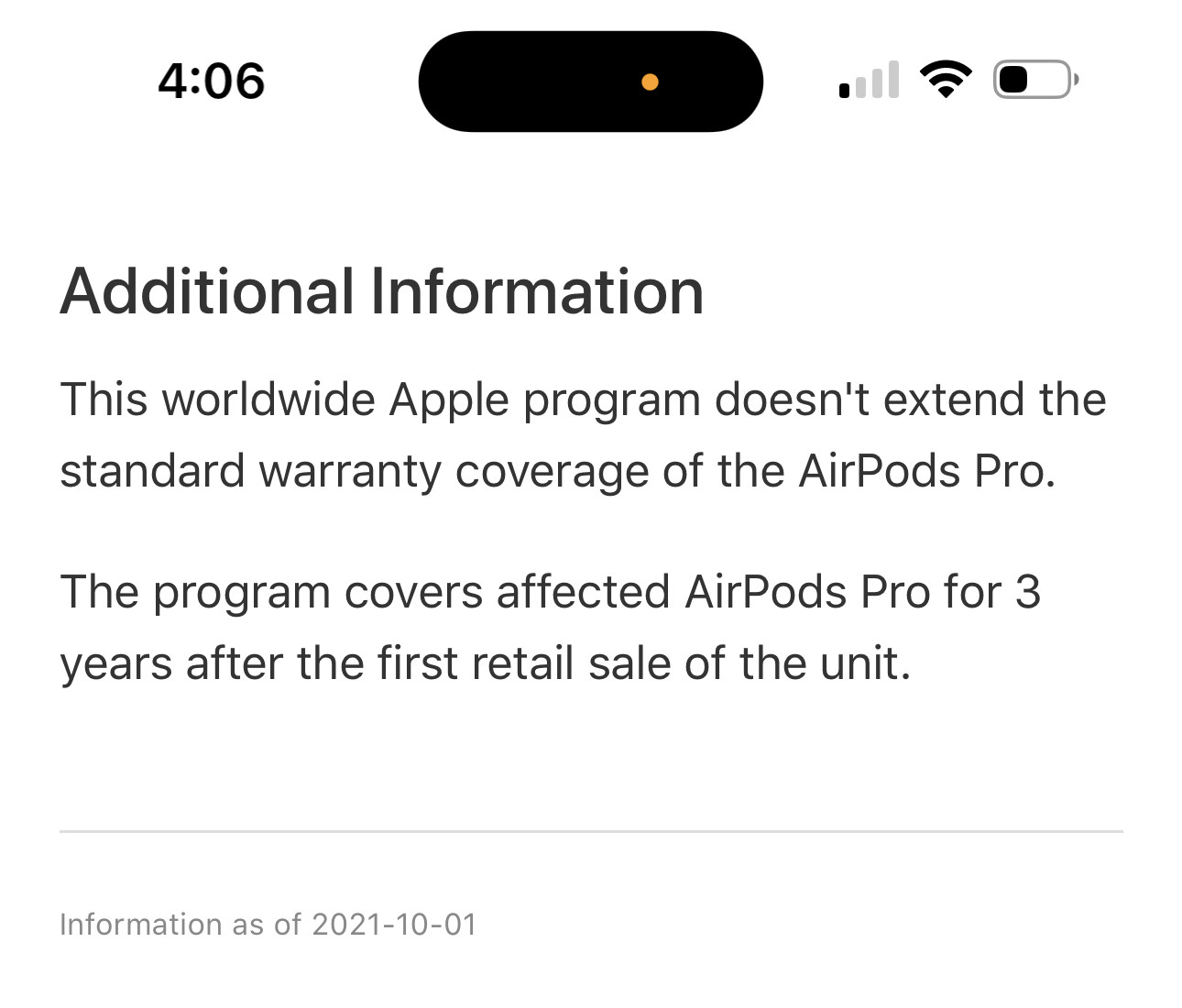The height and width of the screenshot is (1008, 1182).
Task: Tap the black Dynamic Island pill
Action: (x=550, y=82)
